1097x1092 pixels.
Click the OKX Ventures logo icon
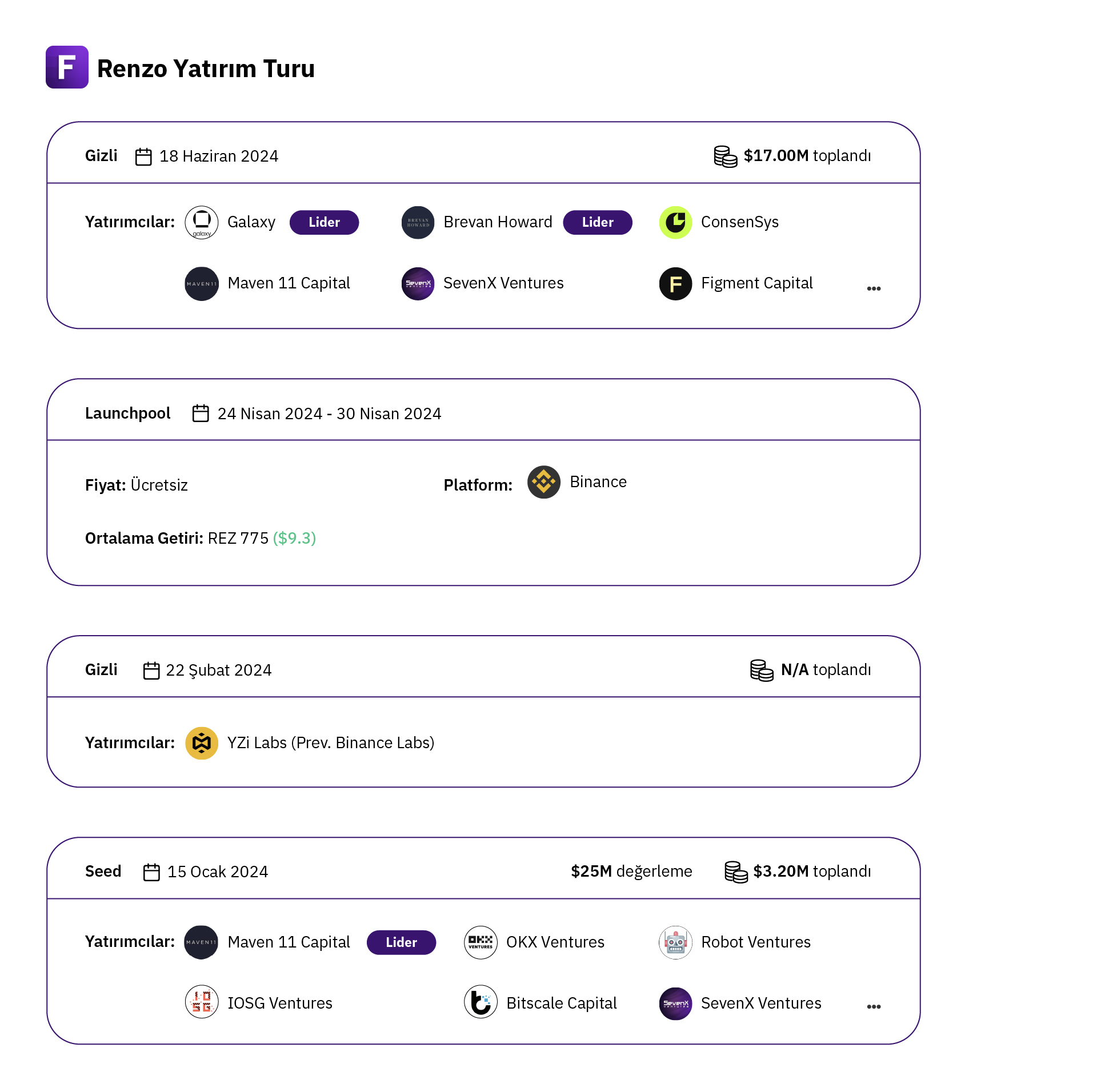(481, 942)
